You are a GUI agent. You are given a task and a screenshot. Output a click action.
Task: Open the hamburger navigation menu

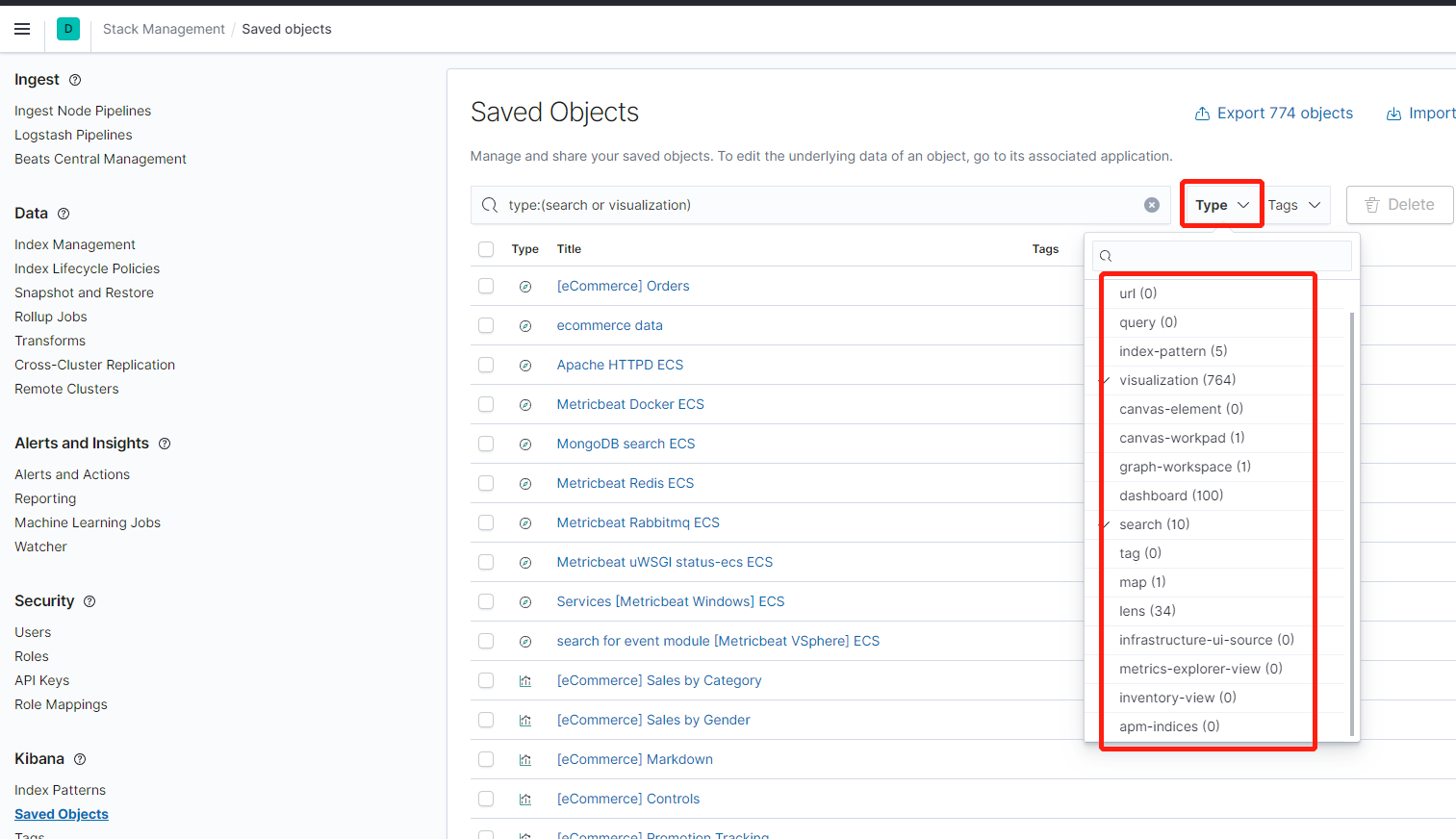(x=22, y=29)
